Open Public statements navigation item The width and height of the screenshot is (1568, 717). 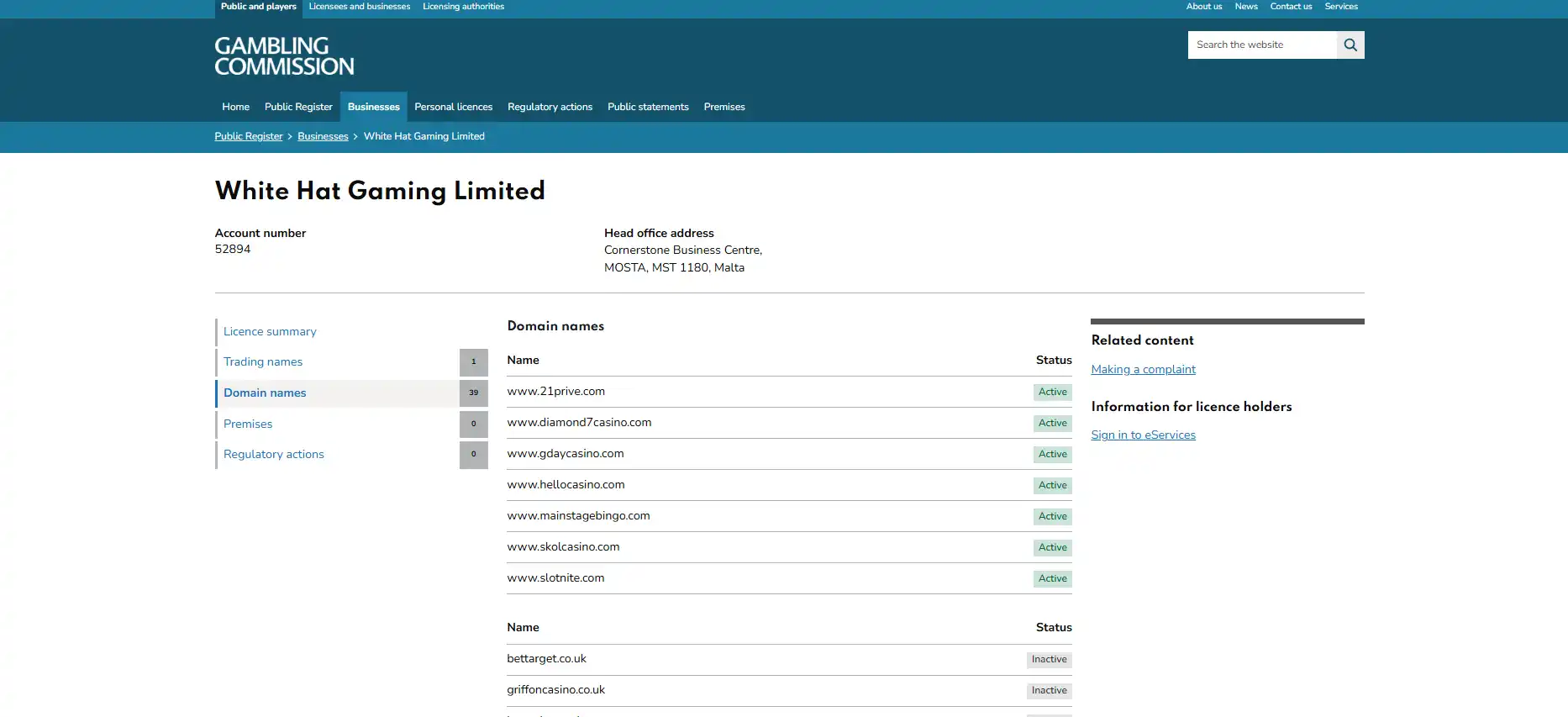[648, 107]
